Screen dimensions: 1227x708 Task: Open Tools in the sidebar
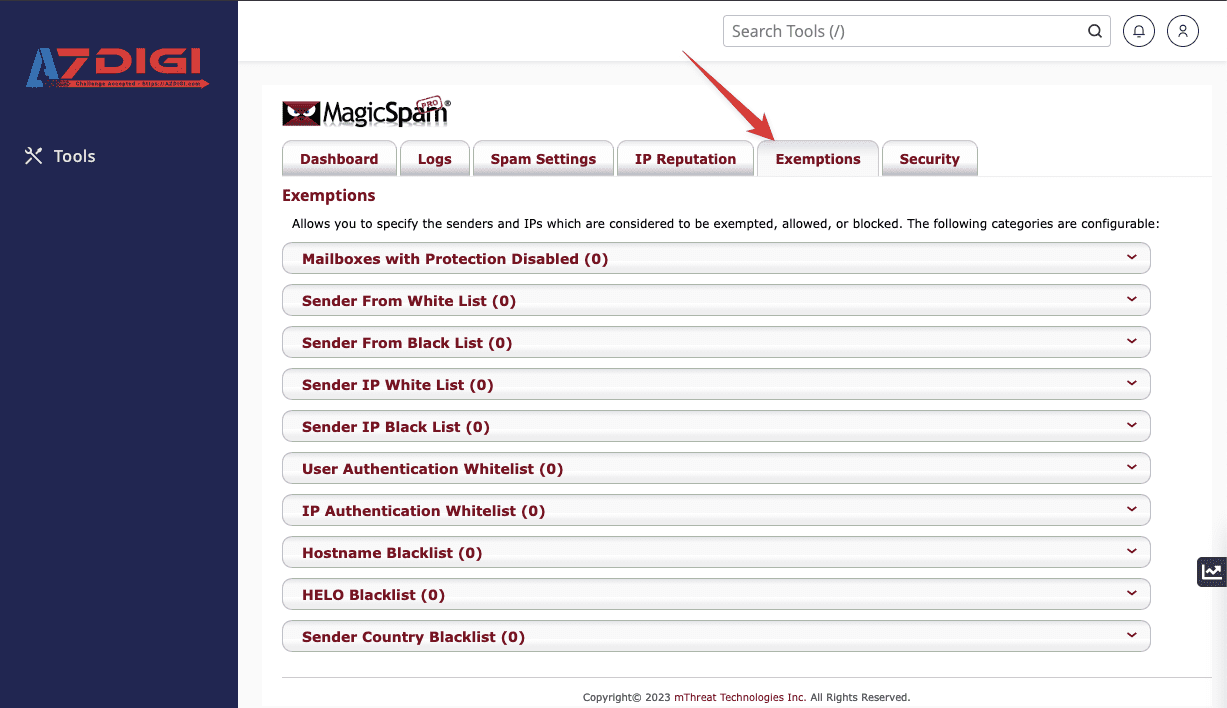pos(60,156)
